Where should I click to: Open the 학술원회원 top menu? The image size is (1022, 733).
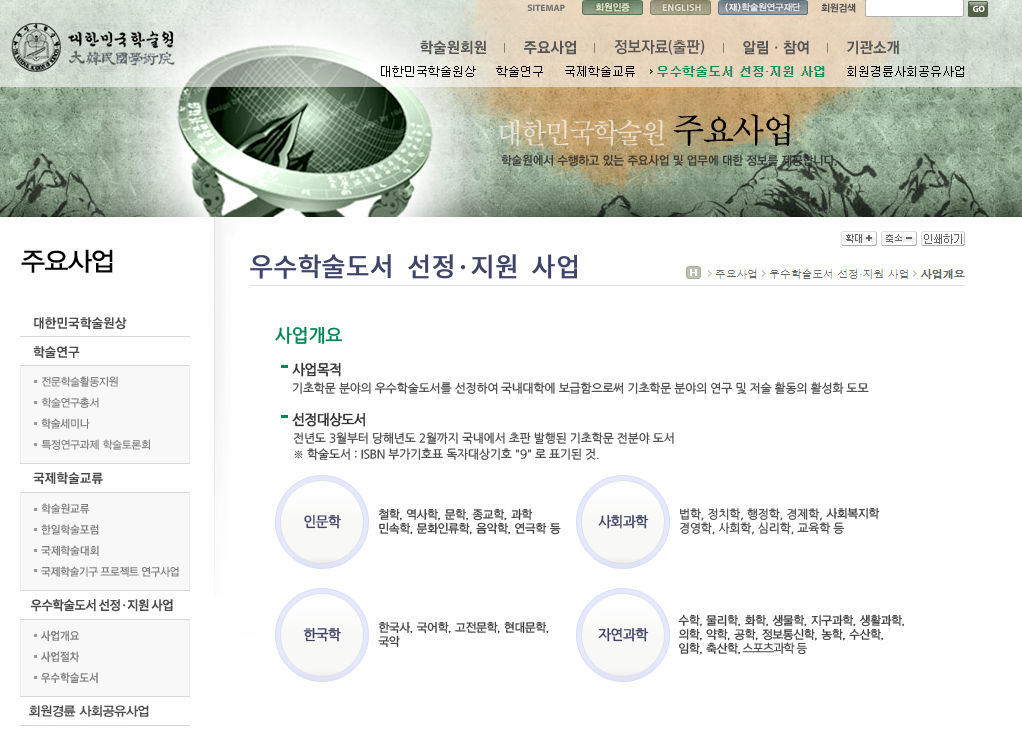(453, 47)
